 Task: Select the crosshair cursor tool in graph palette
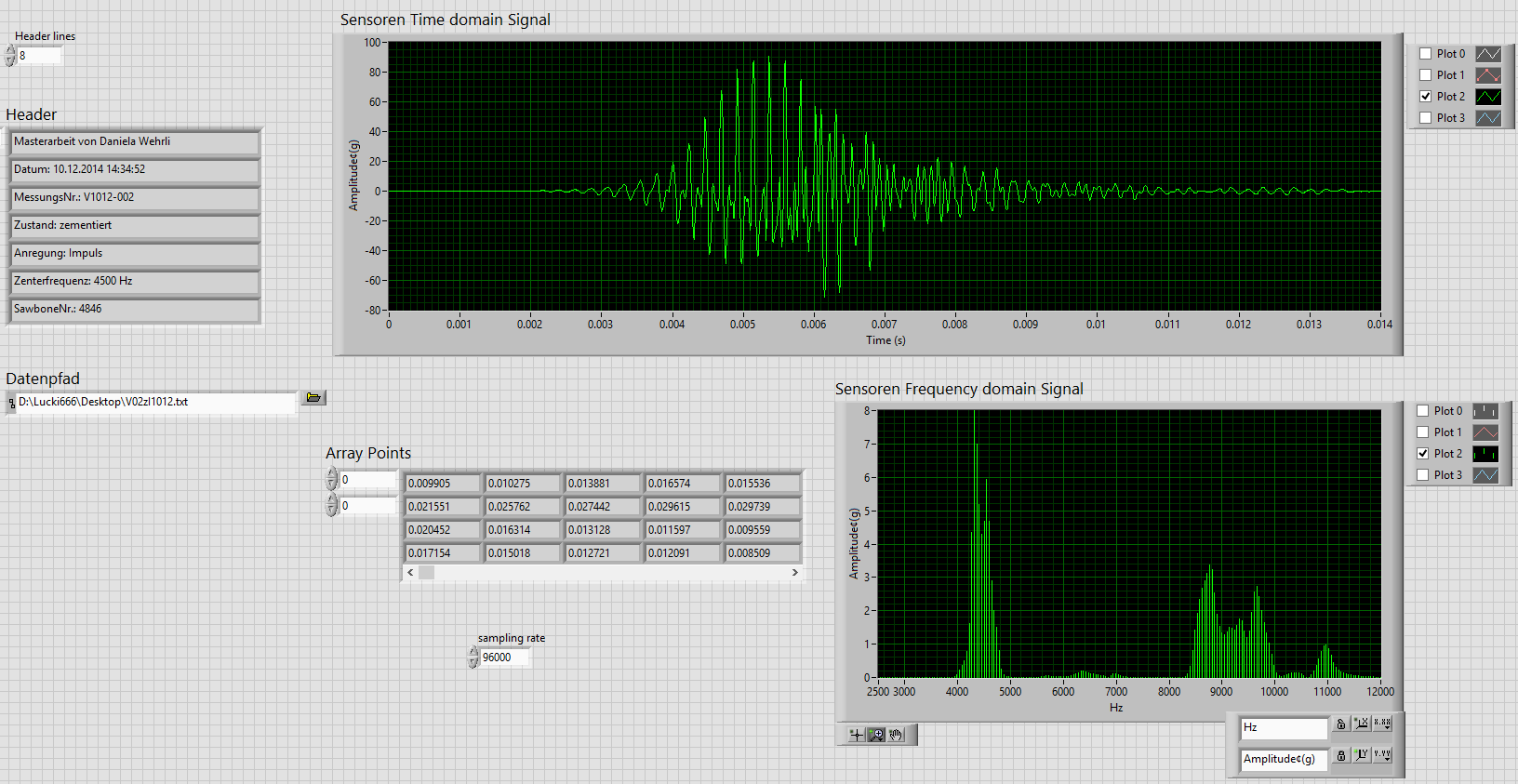856,735
